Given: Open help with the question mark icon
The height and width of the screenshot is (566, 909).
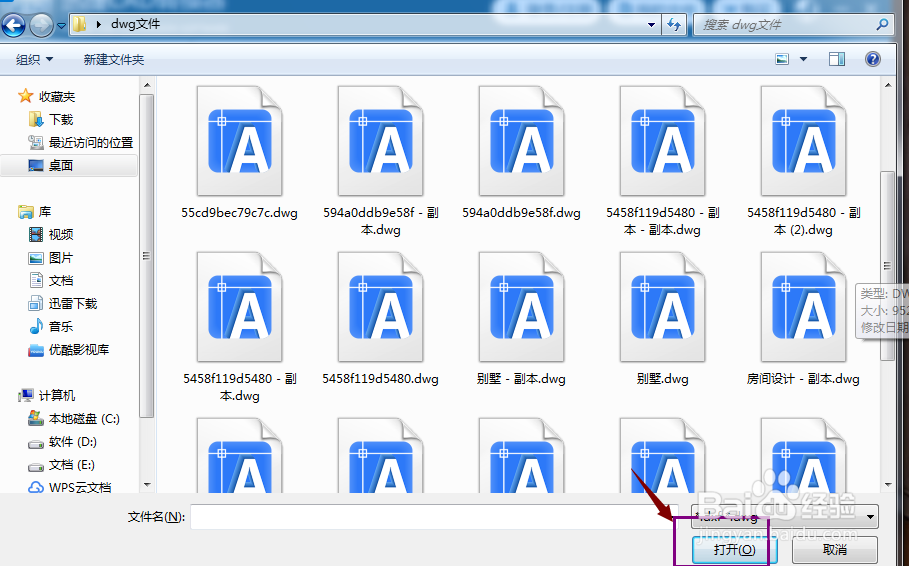Looking at the screenshot, I should [x=872, y=59].
